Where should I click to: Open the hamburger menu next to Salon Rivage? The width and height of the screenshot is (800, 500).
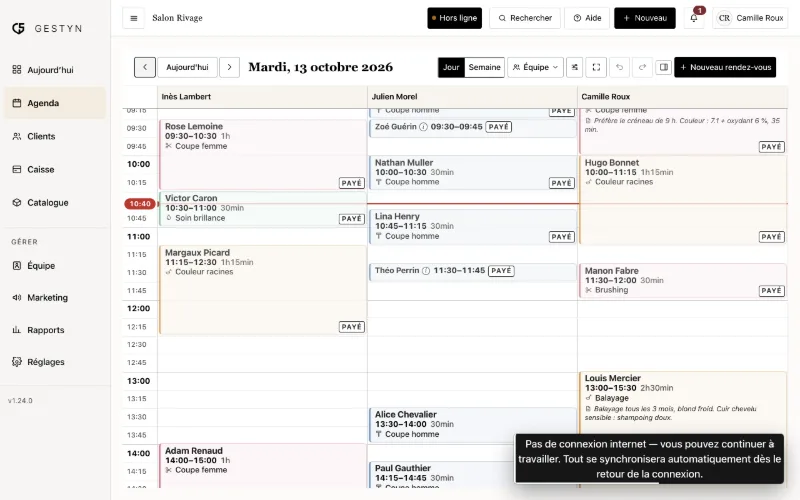click(134, 18)
